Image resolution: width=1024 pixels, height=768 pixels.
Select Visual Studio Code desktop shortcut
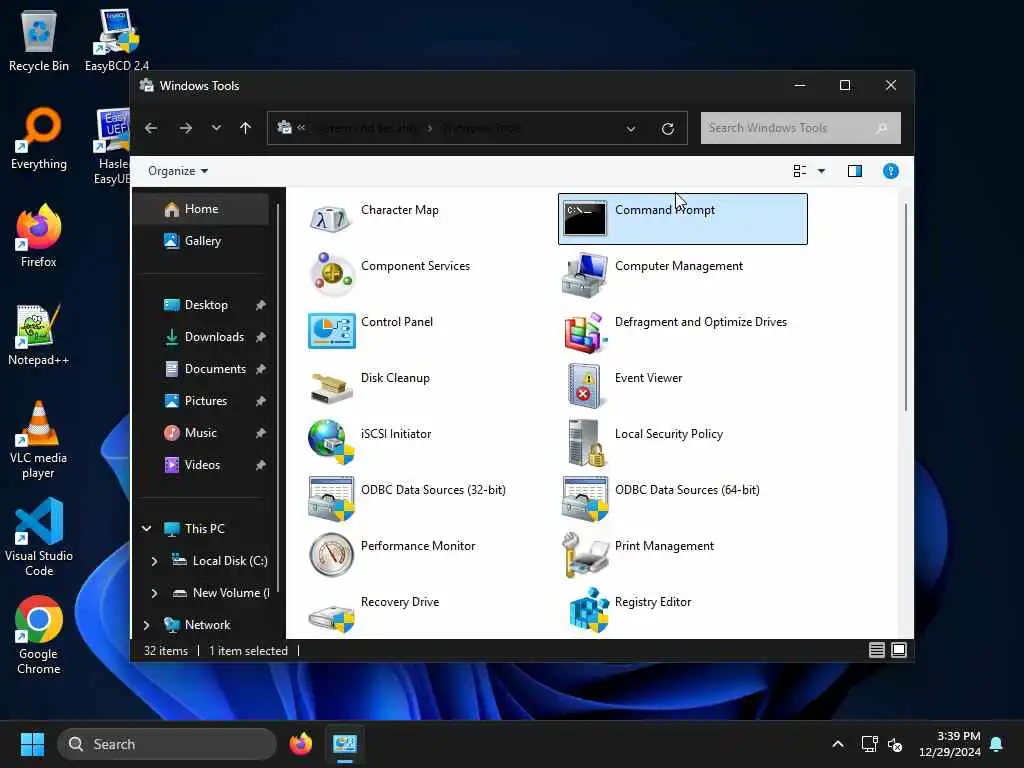click(x=39, y=537)
